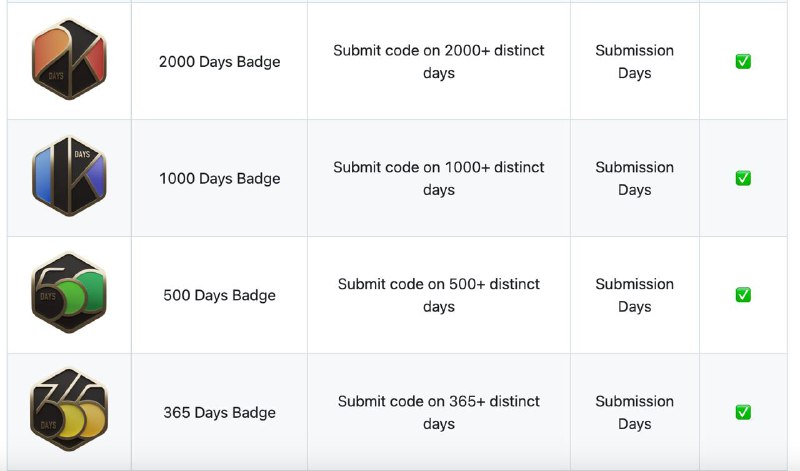Click the green checkmark for 365 Days Badge
The height and width of the screenshot is (471, 800).
pos(743,412)
